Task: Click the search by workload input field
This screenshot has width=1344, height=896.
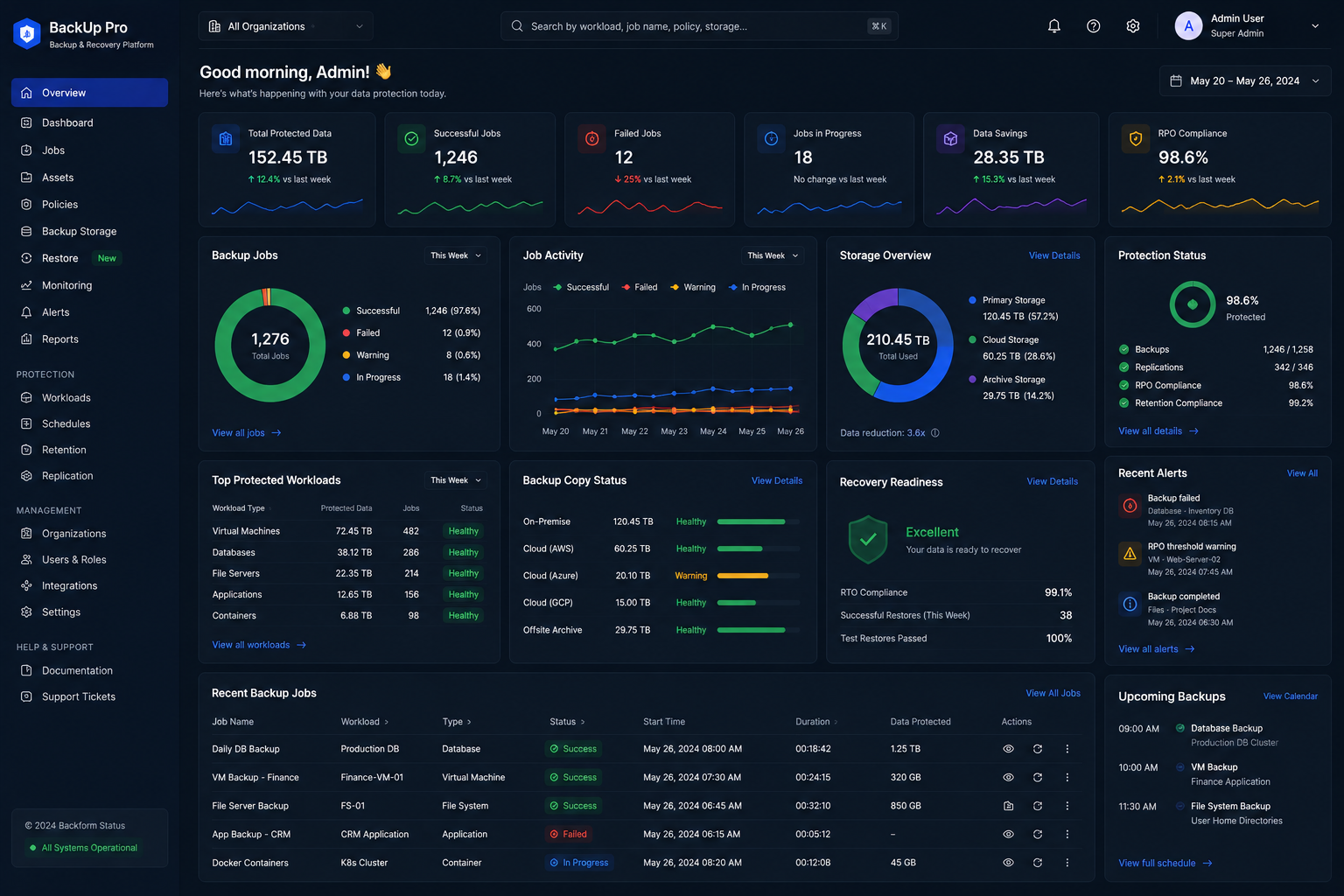Action: tap(699, 26)
